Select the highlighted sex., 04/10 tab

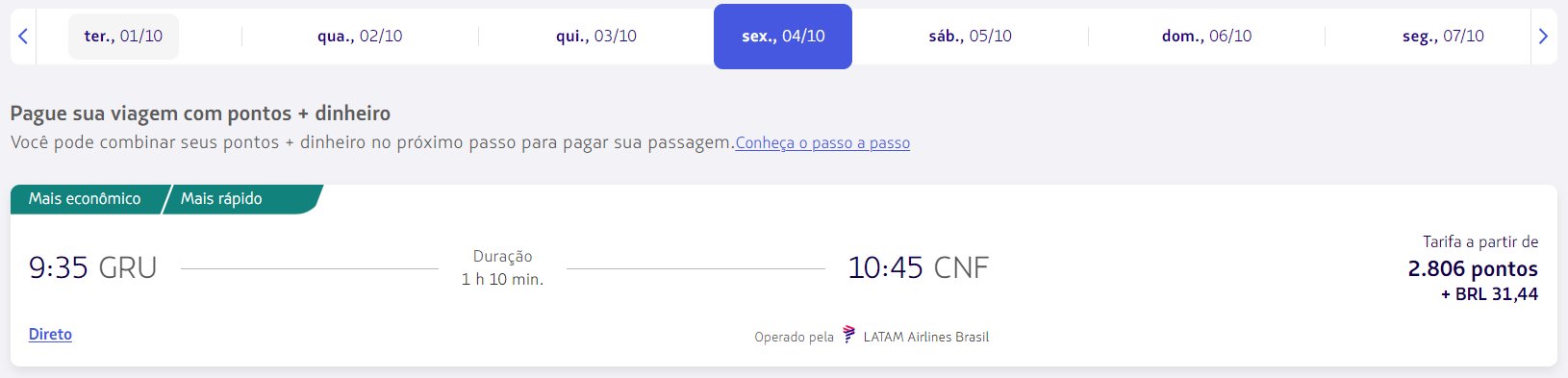[x=783, y=37]
